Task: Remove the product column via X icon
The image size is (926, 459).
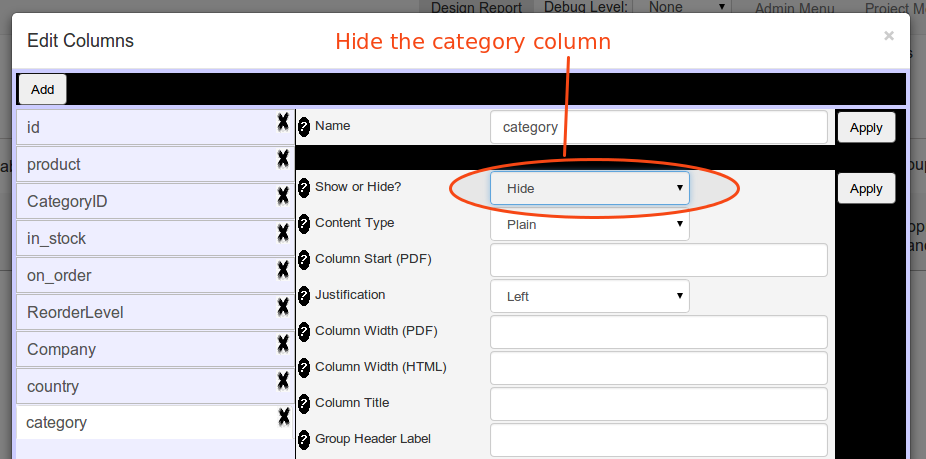Action: 283,159
